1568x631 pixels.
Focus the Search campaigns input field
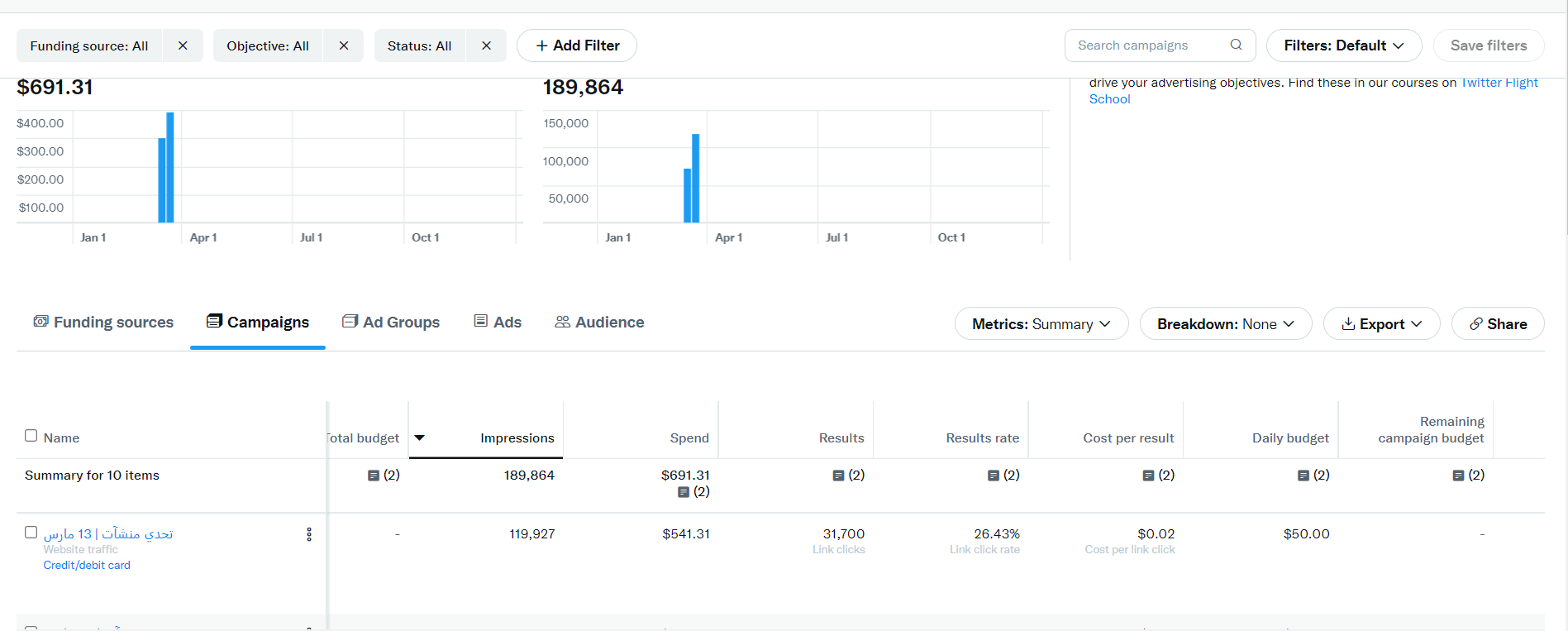pyautogui.click(x=1149, y=45)
